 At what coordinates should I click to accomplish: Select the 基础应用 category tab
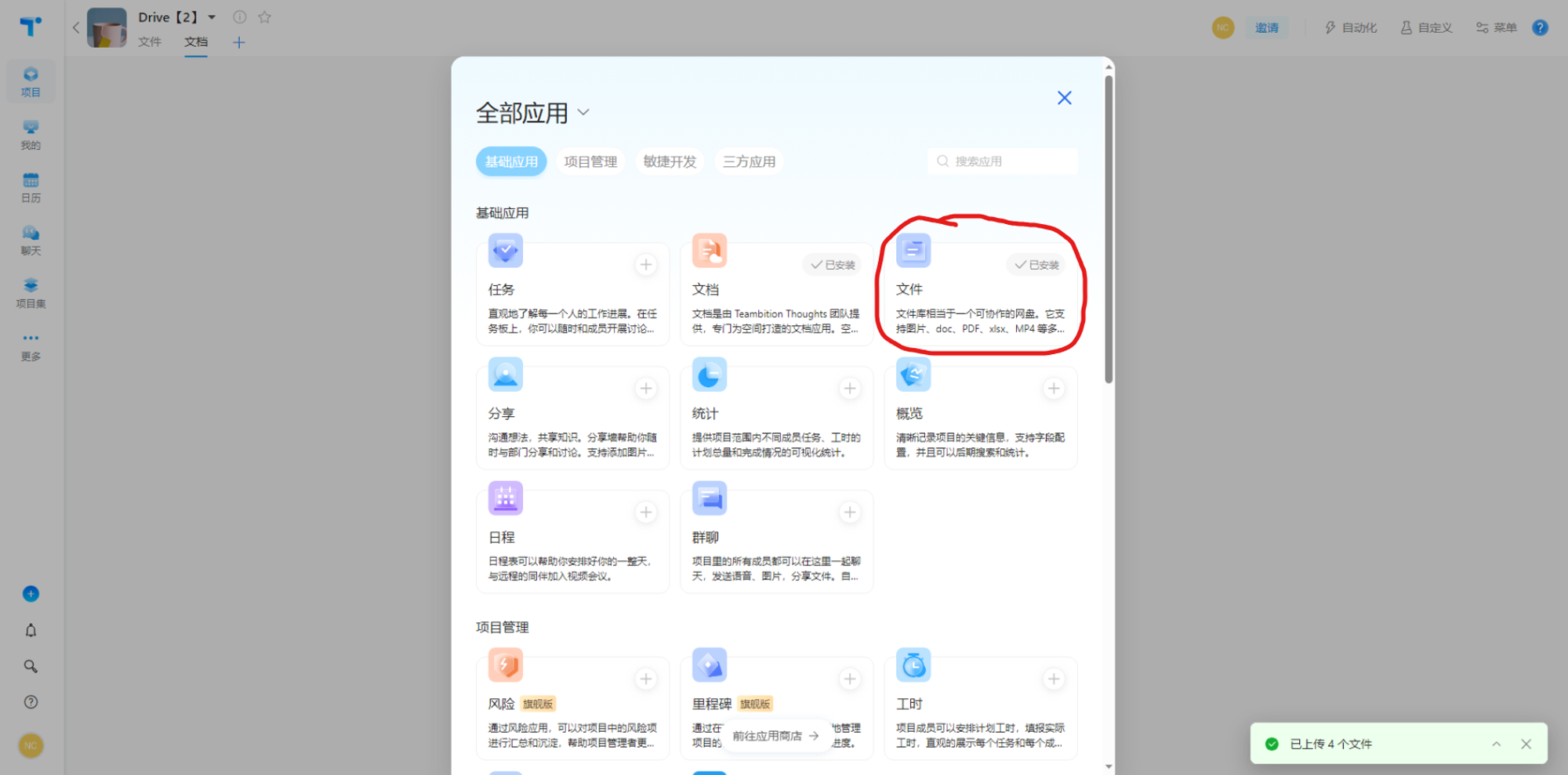511,161
